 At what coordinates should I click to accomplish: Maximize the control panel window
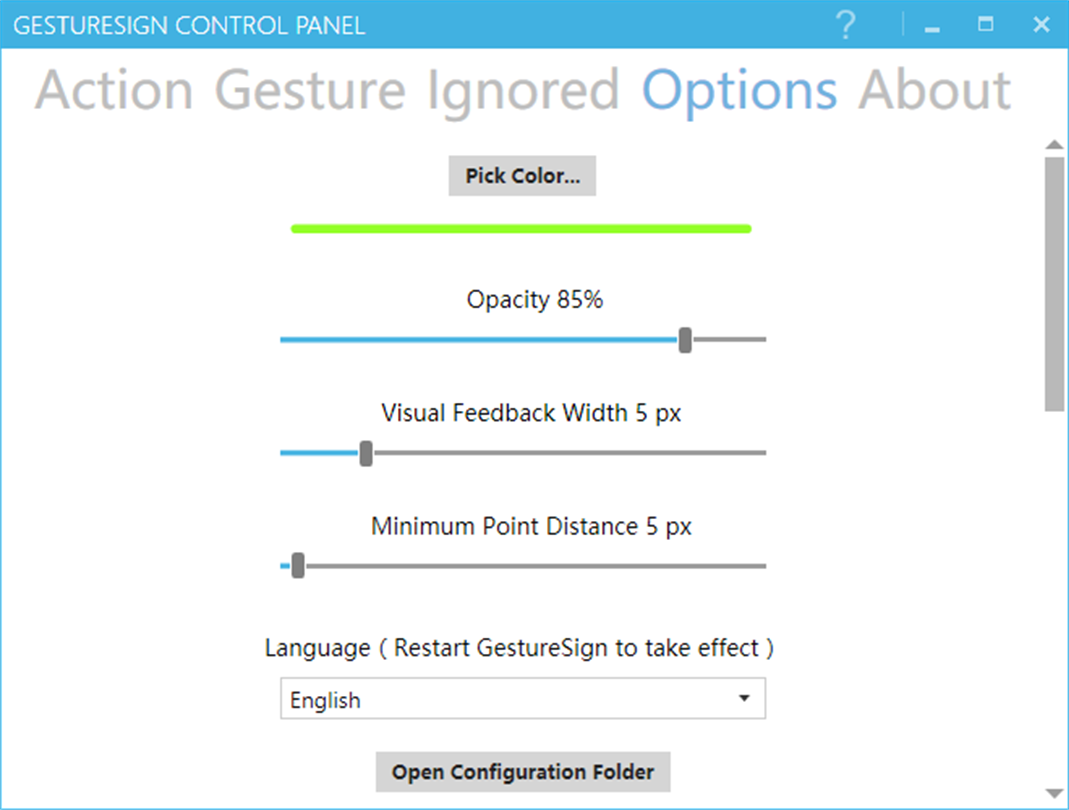click(x=986, y=25)
